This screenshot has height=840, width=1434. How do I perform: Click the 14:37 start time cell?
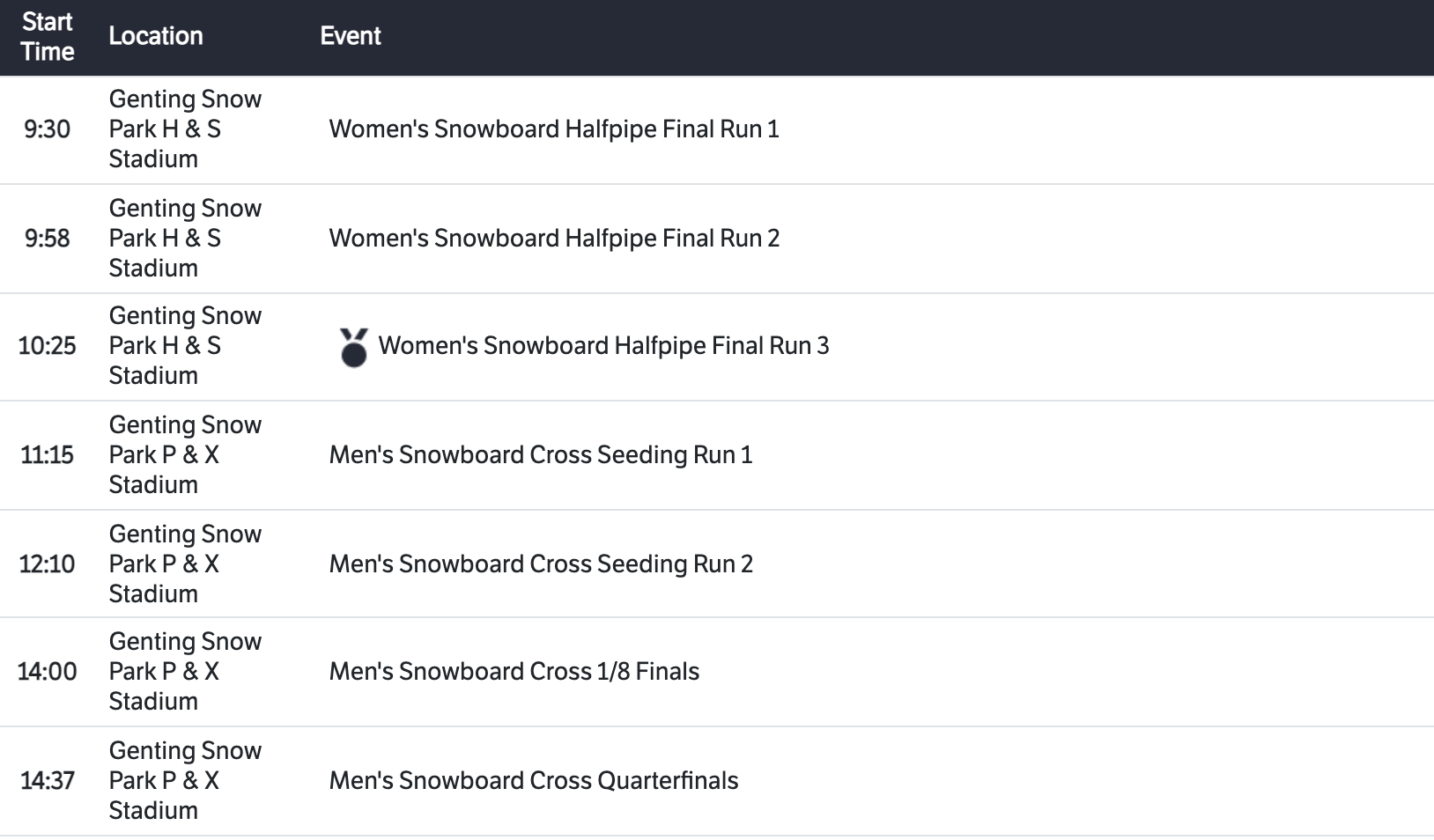48,781
